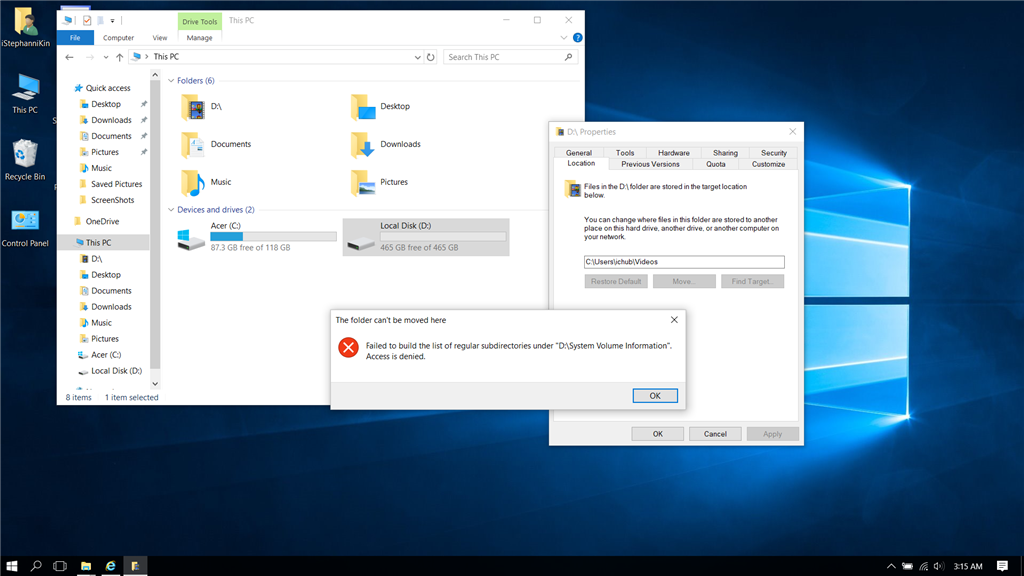Switch to General tab in Properties
Viewport: 1024px width, 576px height.
click(x=579, y=153)
